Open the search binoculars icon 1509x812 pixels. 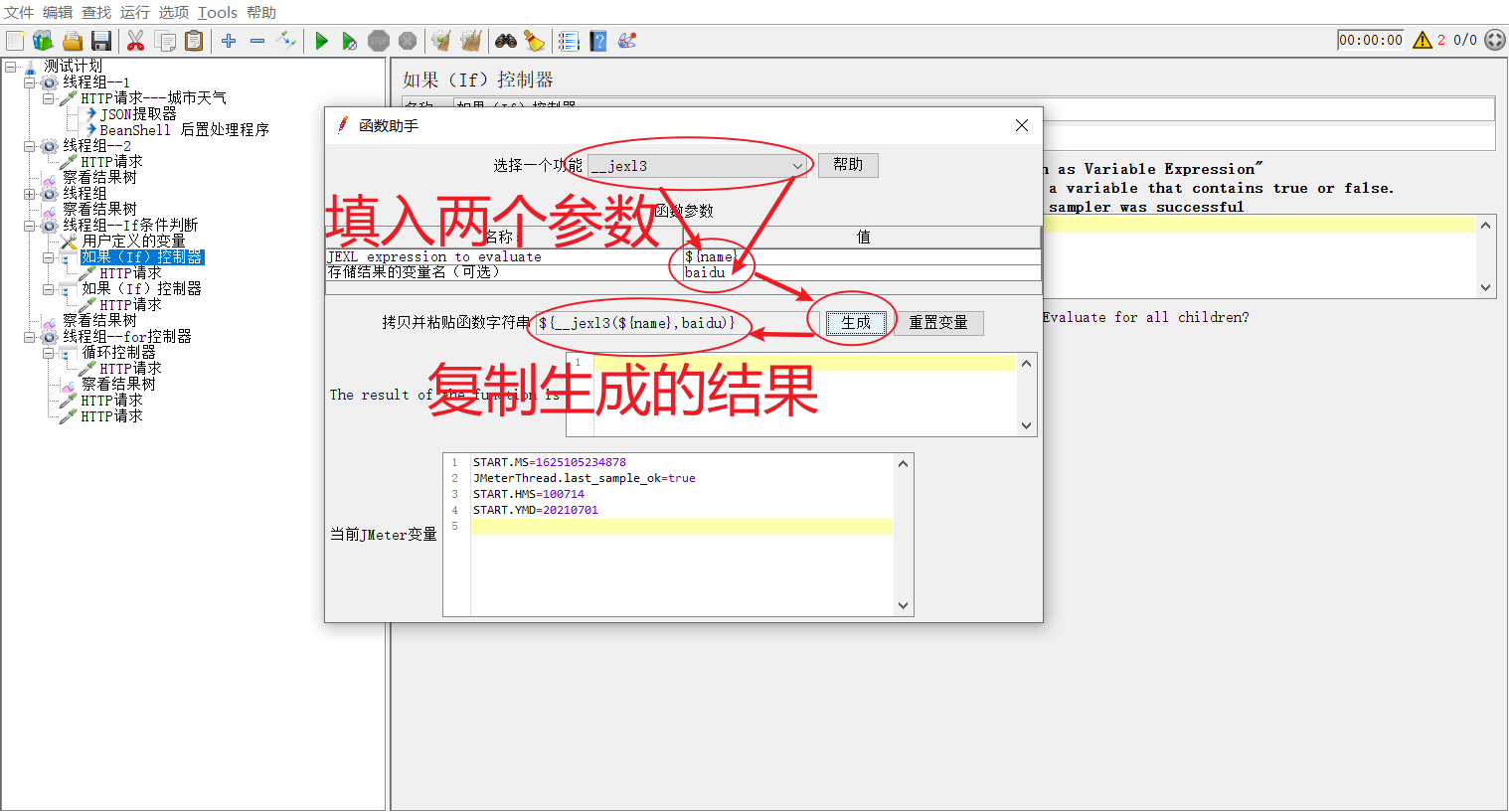point(505,41)
